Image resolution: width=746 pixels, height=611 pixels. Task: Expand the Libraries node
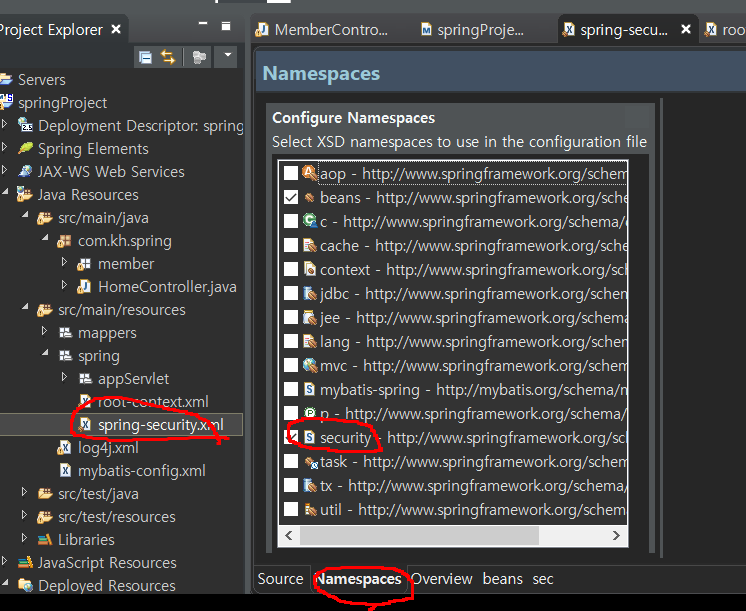24,538
